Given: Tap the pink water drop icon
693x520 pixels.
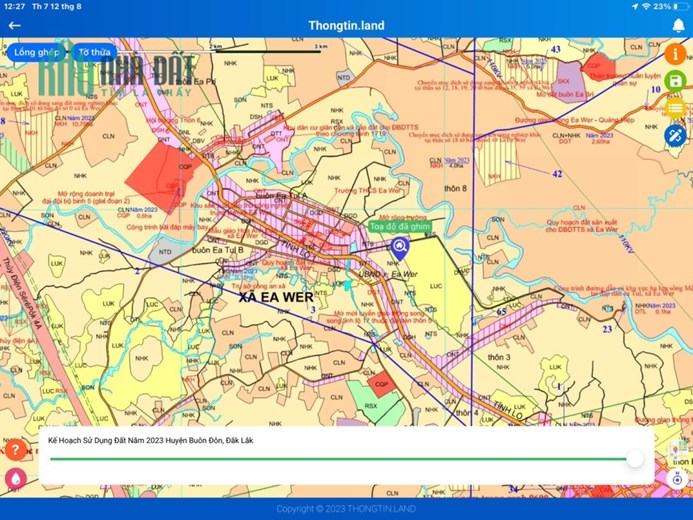Looking at the screenshot, I should 15,478.
